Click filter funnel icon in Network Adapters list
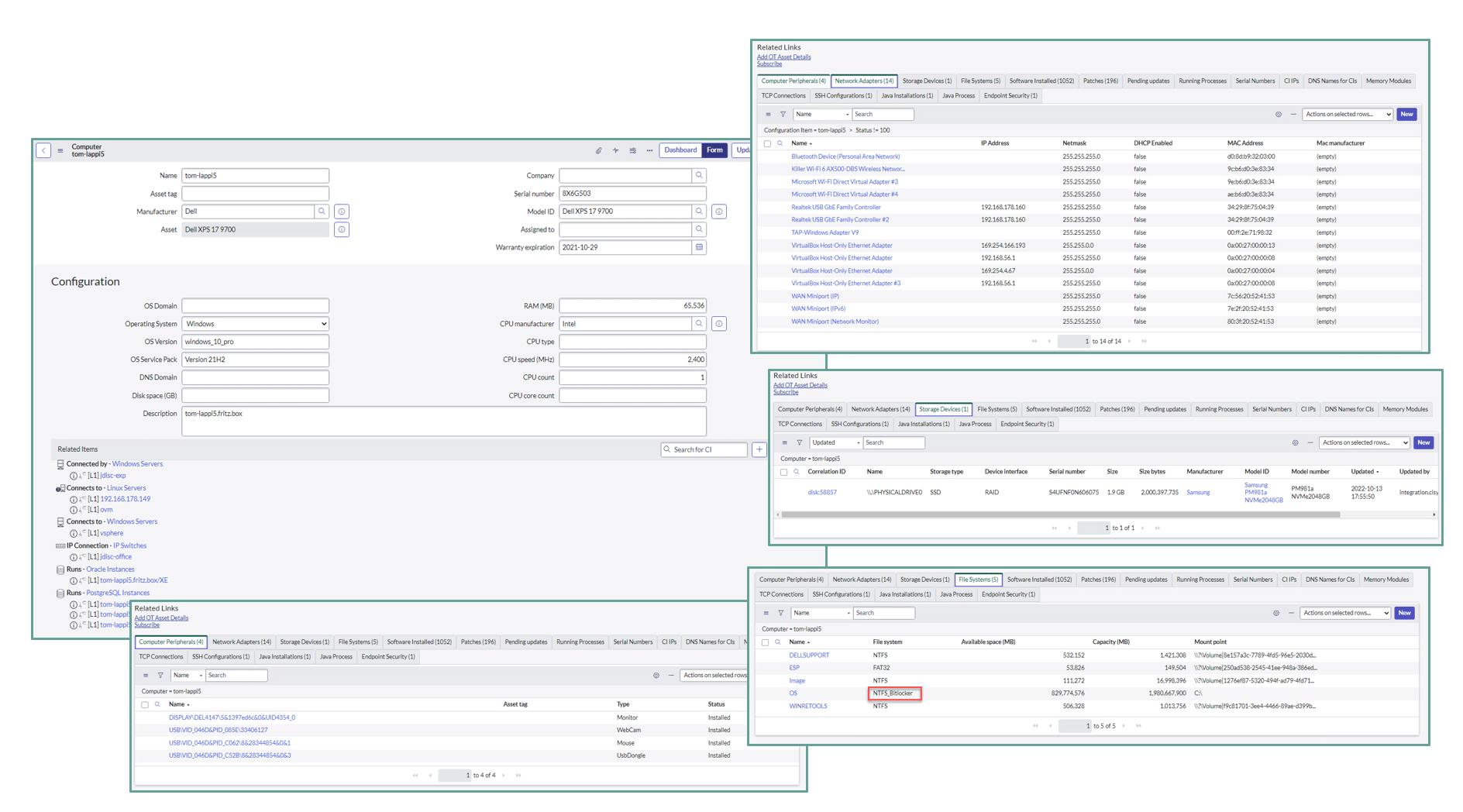Screen dimensions: 1463x812 coord(783,115)
